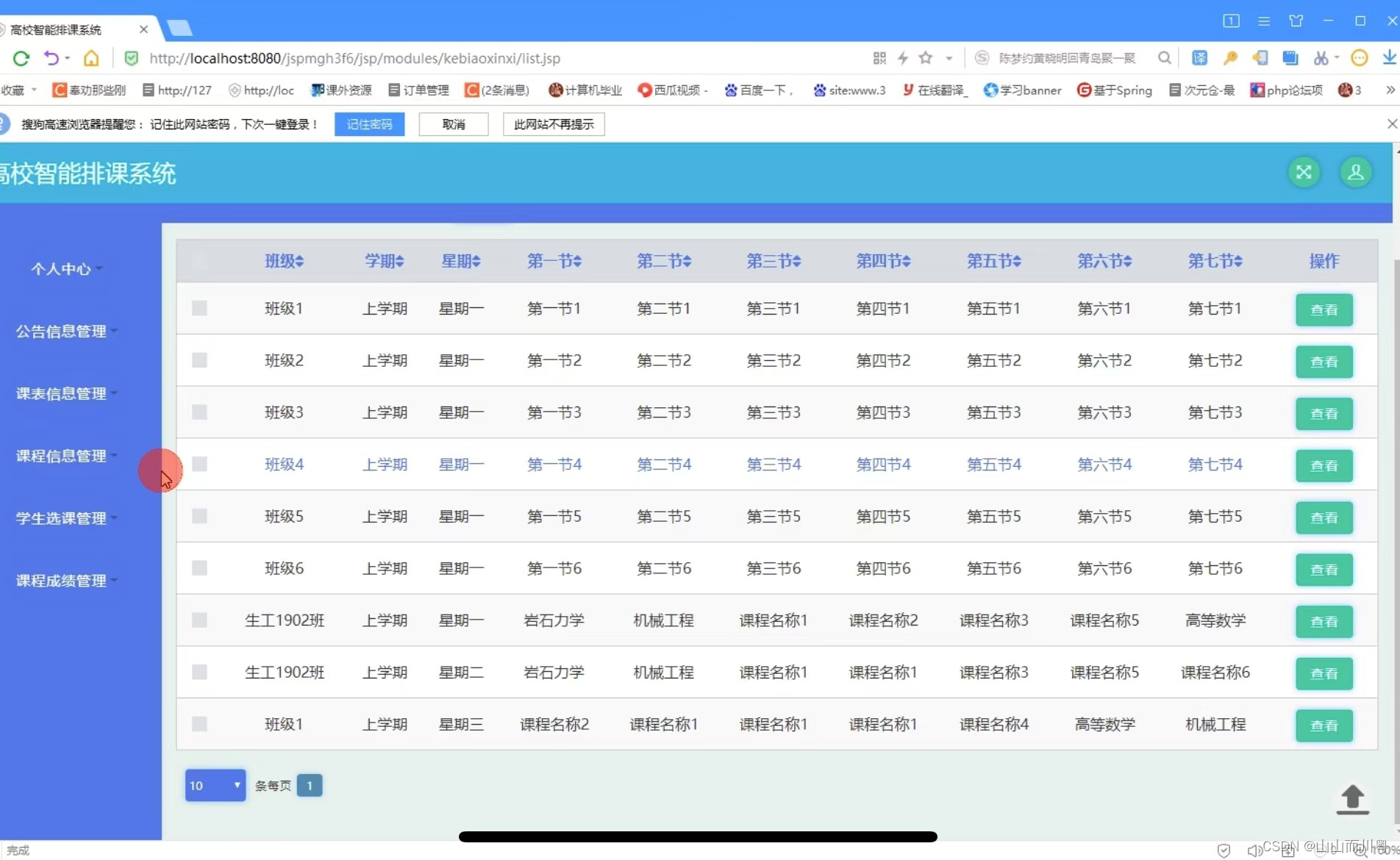This screenshot has height=860, width=1400.
Task: Sort table by 班级 column
Action: 285,261
